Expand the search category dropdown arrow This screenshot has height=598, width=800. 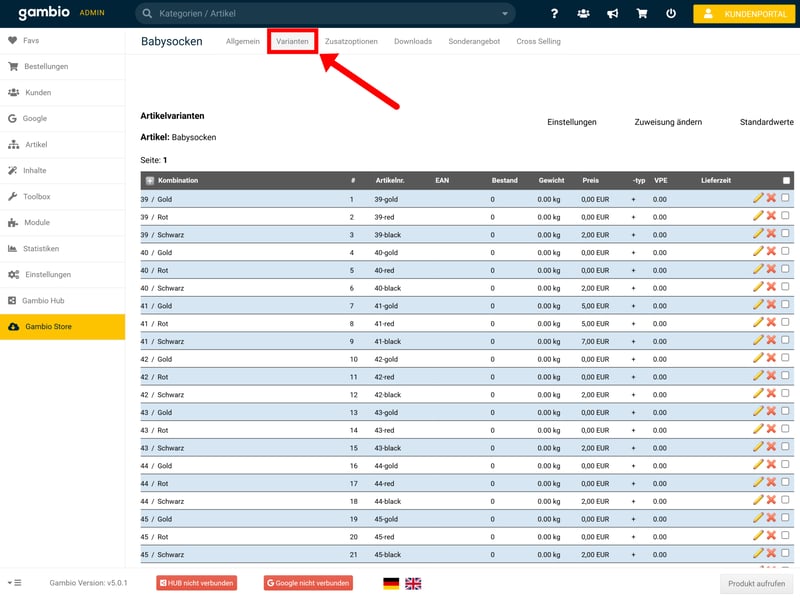(x=505, y=14)
